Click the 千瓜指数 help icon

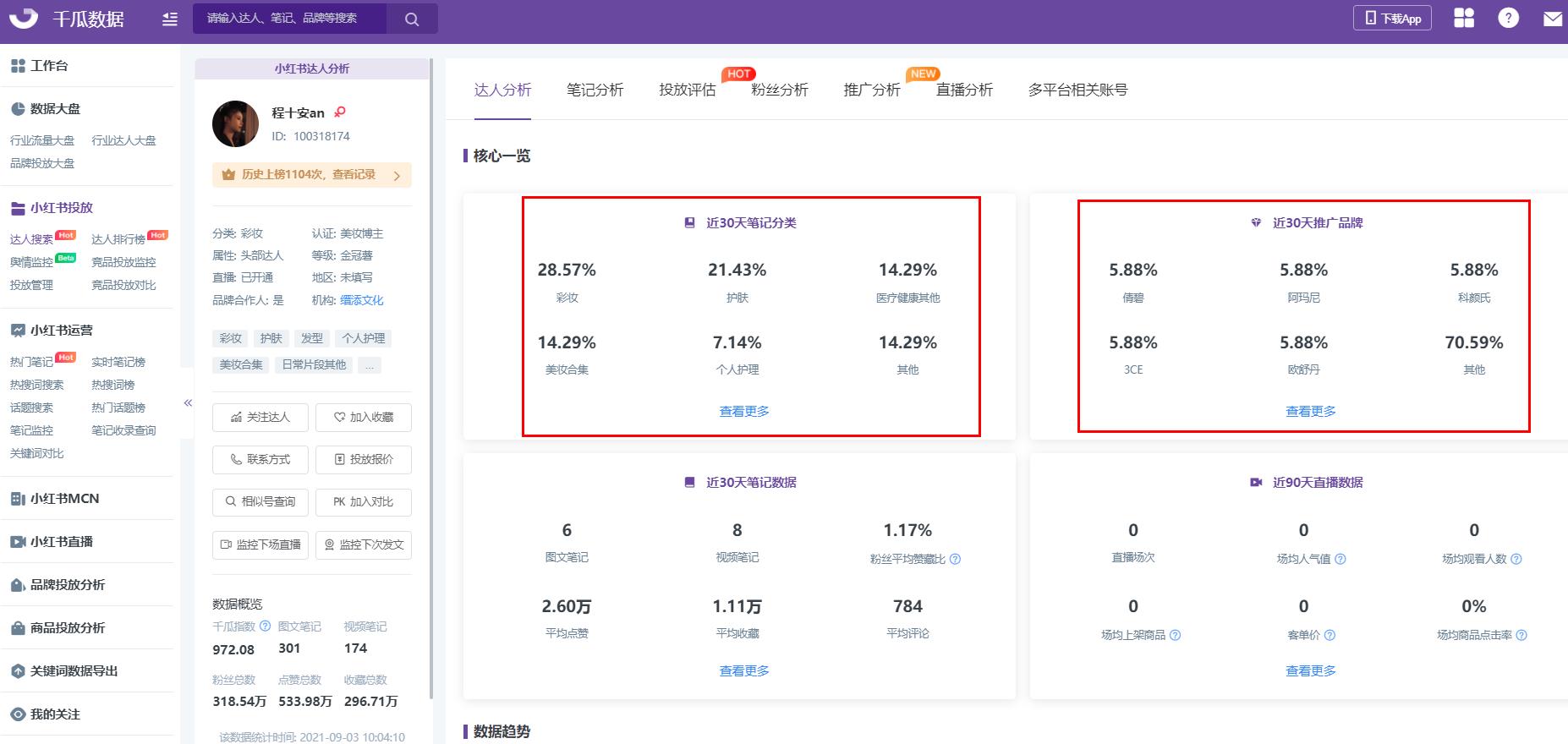pos(265,626)
